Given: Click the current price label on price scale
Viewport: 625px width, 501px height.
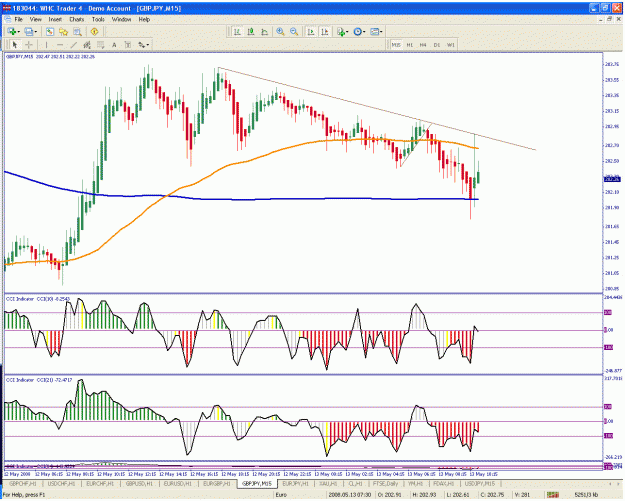Looking at the screenshot, I should 612,179.
